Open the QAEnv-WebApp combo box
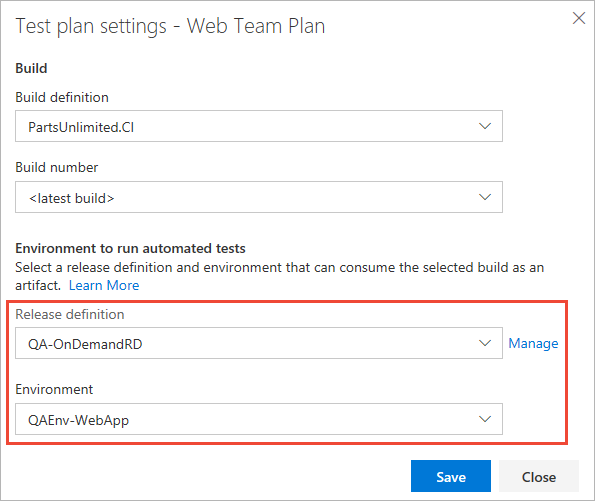Screen dimensions: 595x501 (259, 419)
